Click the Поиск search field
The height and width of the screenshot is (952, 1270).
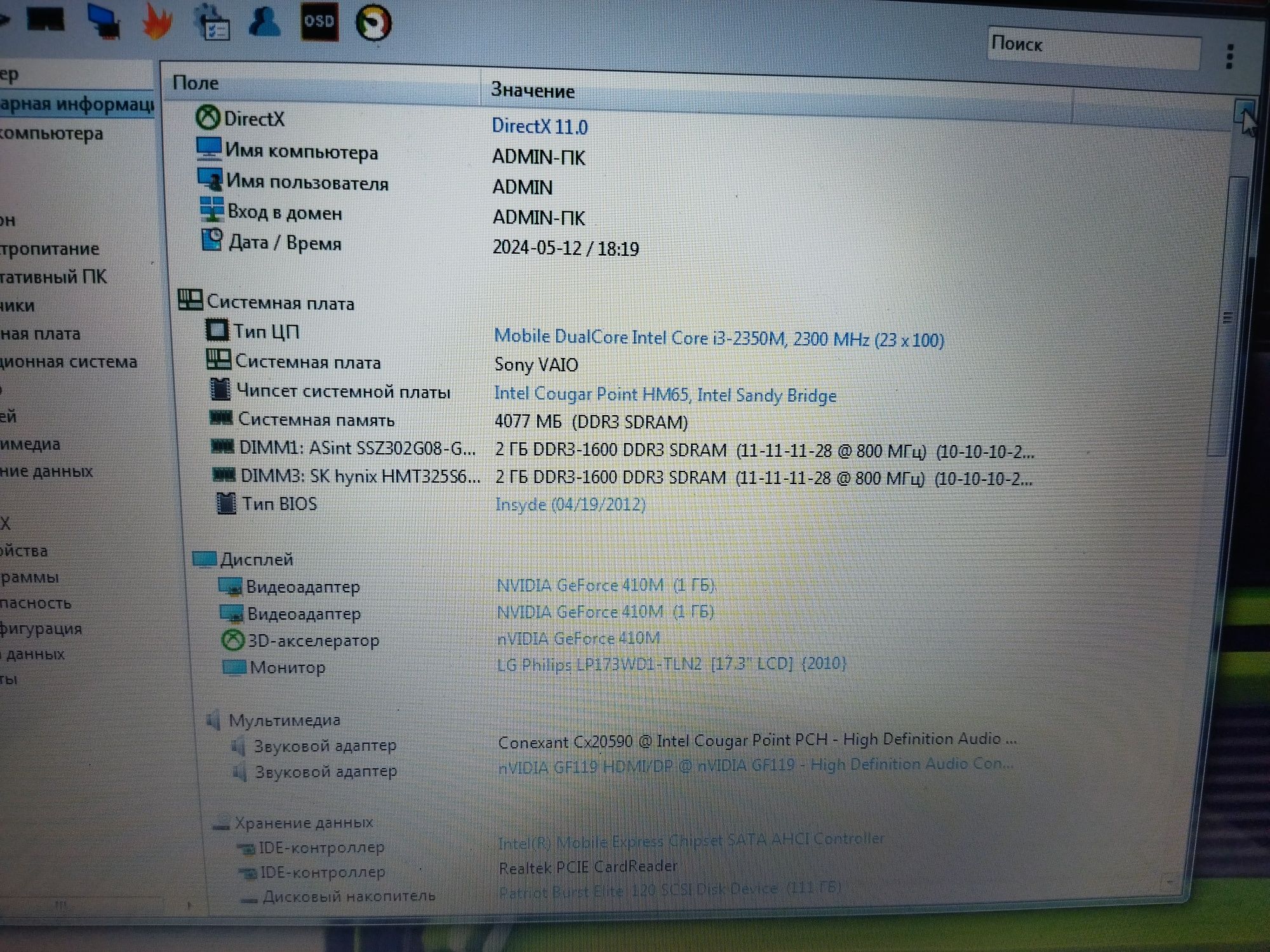point(1093,48)
